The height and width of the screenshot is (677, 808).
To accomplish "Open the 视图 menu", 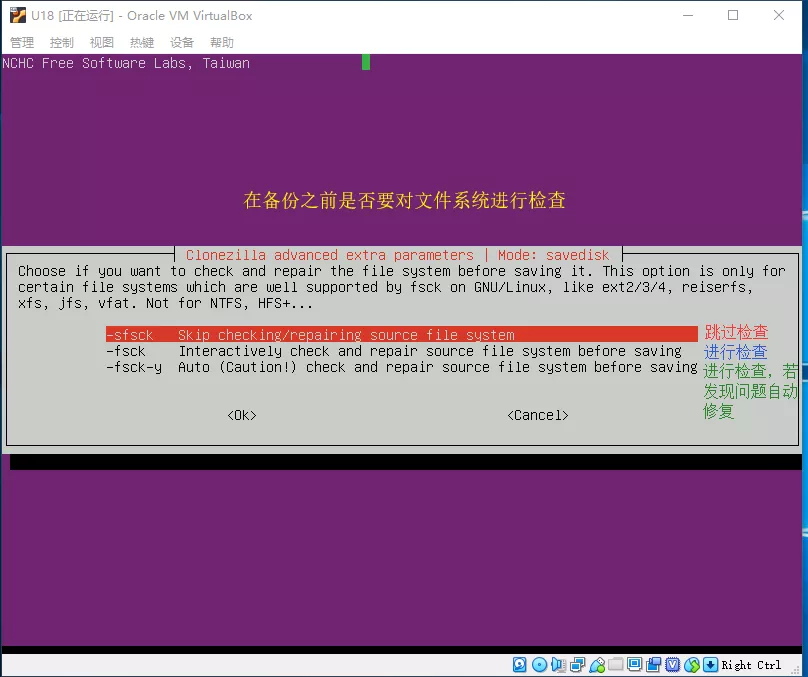I will (x=102, y=42).
